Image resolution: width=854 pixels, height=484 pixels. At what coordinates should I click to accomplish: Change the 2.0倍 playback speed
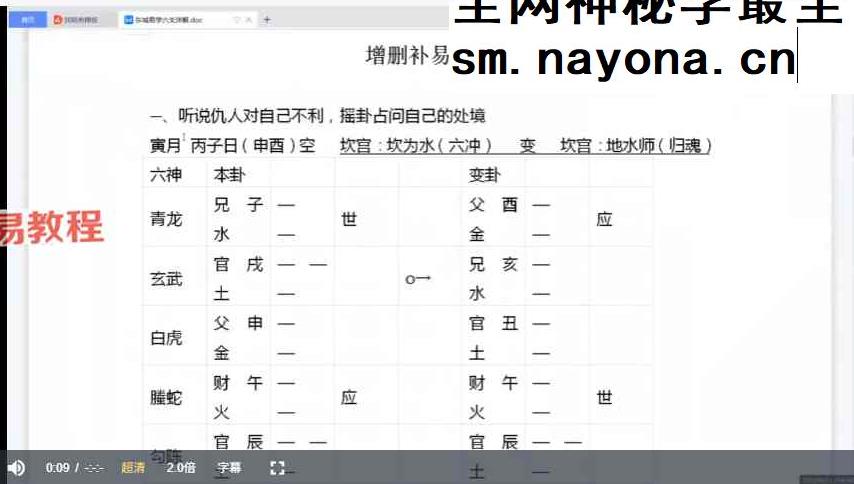[181, 468]
